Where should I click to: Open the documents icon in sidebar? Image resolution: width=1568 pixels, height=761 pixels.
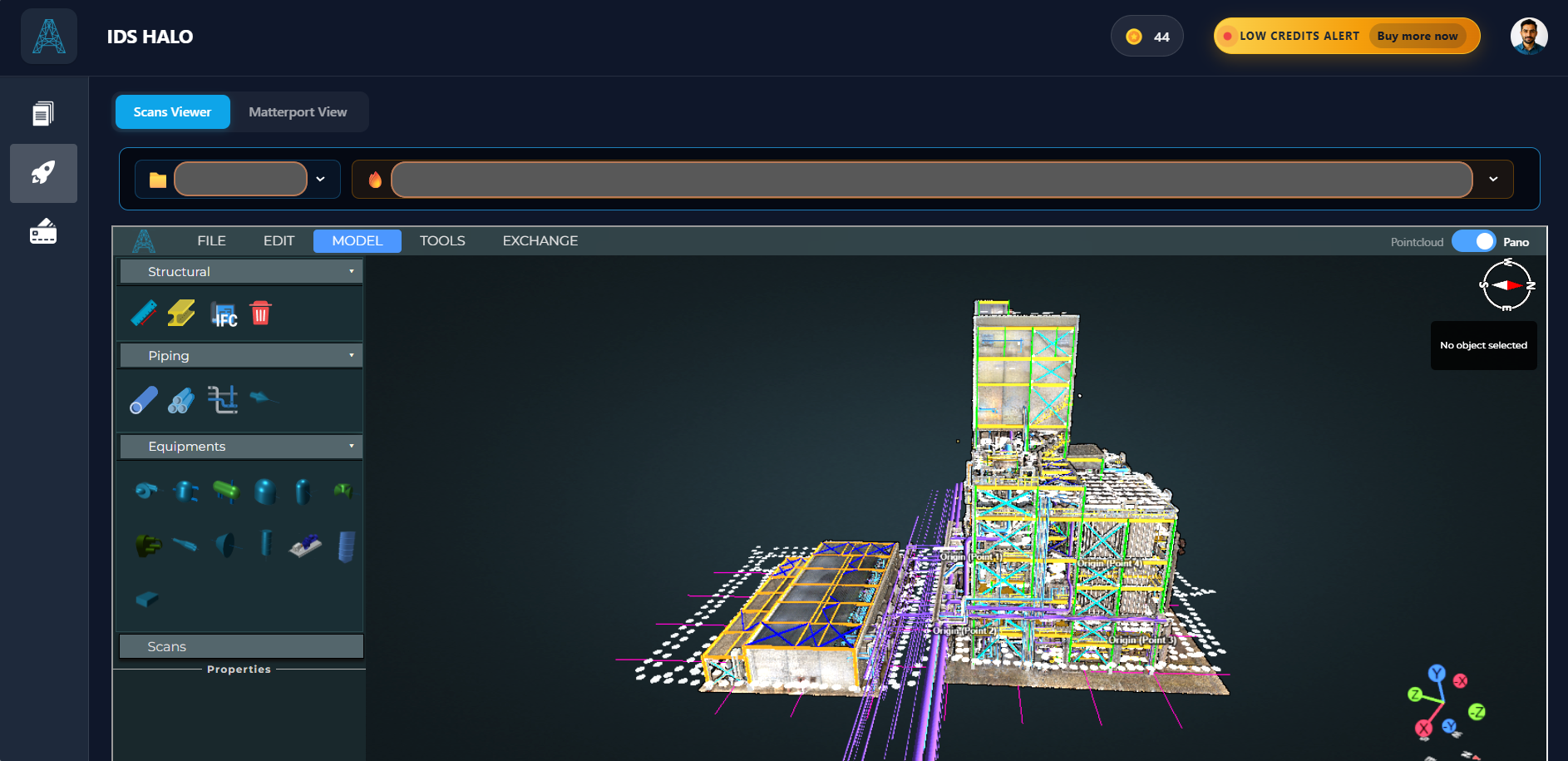(43, 113)
